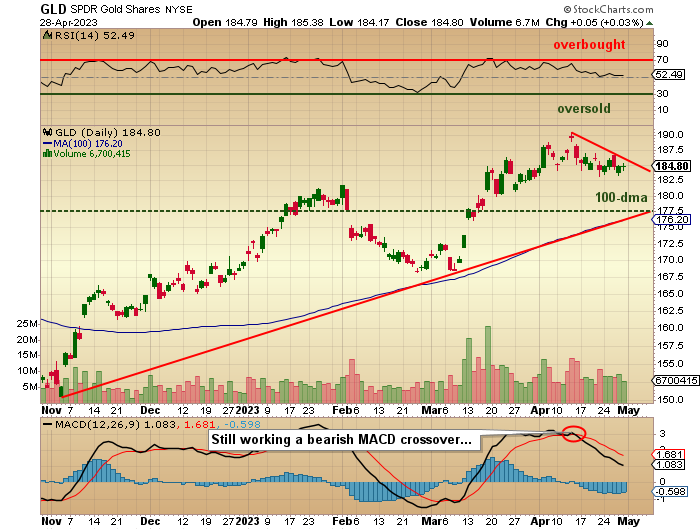
Task: Click the '100-dma' annotation text
Action: click(621, 197)
